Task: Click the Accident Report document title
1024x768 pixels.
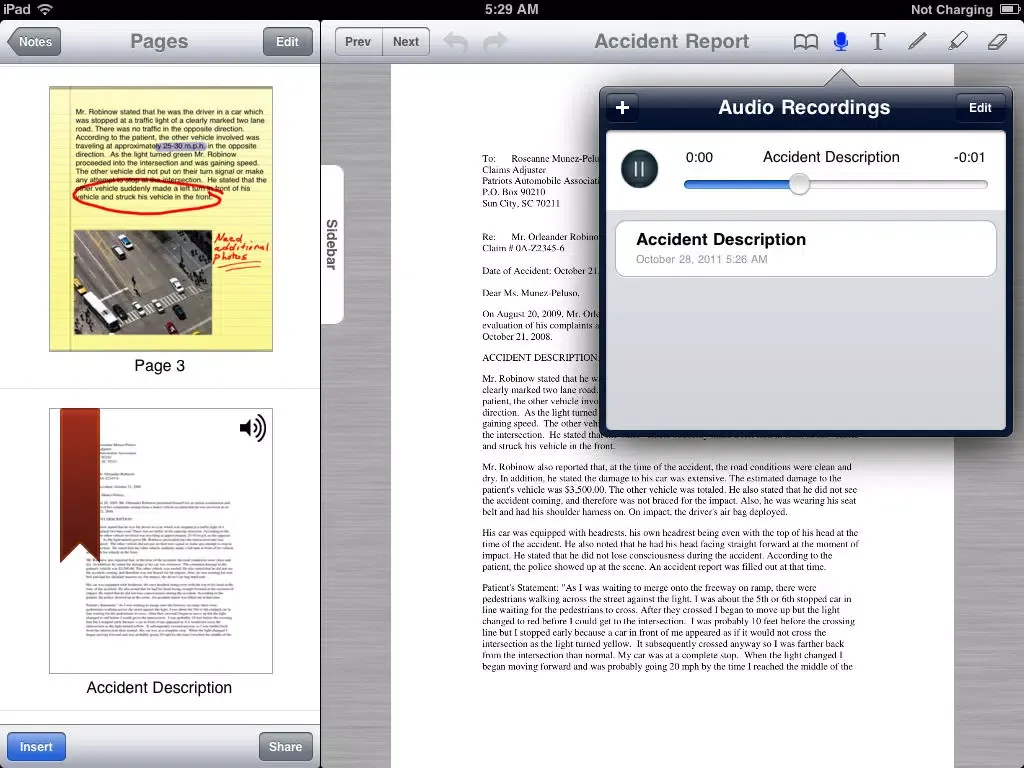Action: click(x=671, y=41)
